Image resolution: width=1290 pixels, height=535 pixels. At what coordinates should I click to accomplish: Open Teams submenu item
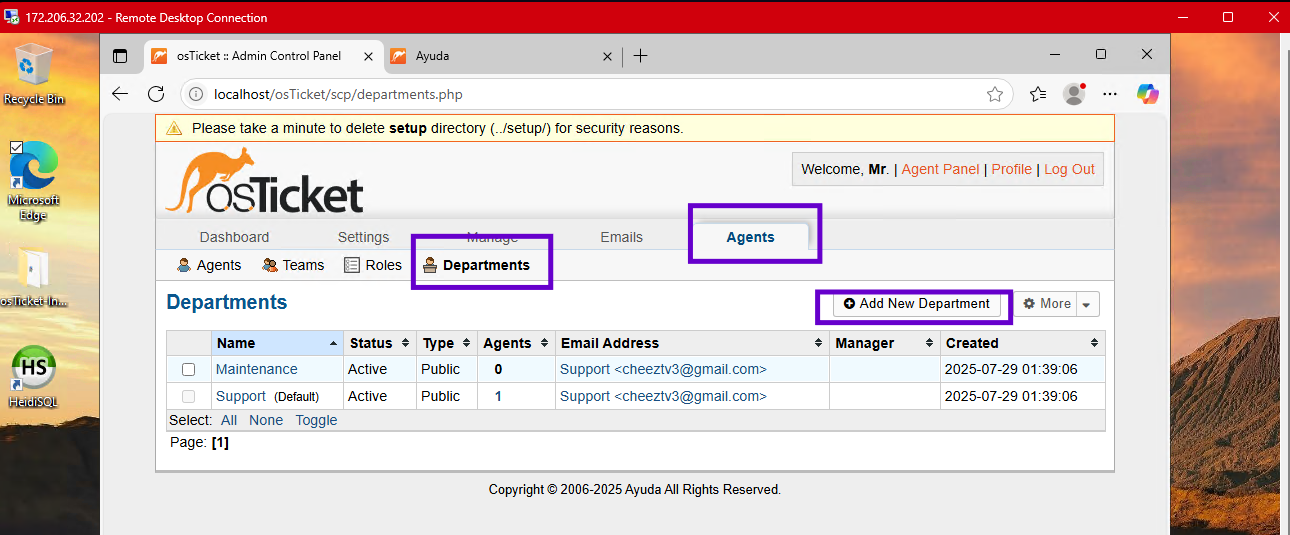click(293, 265)
